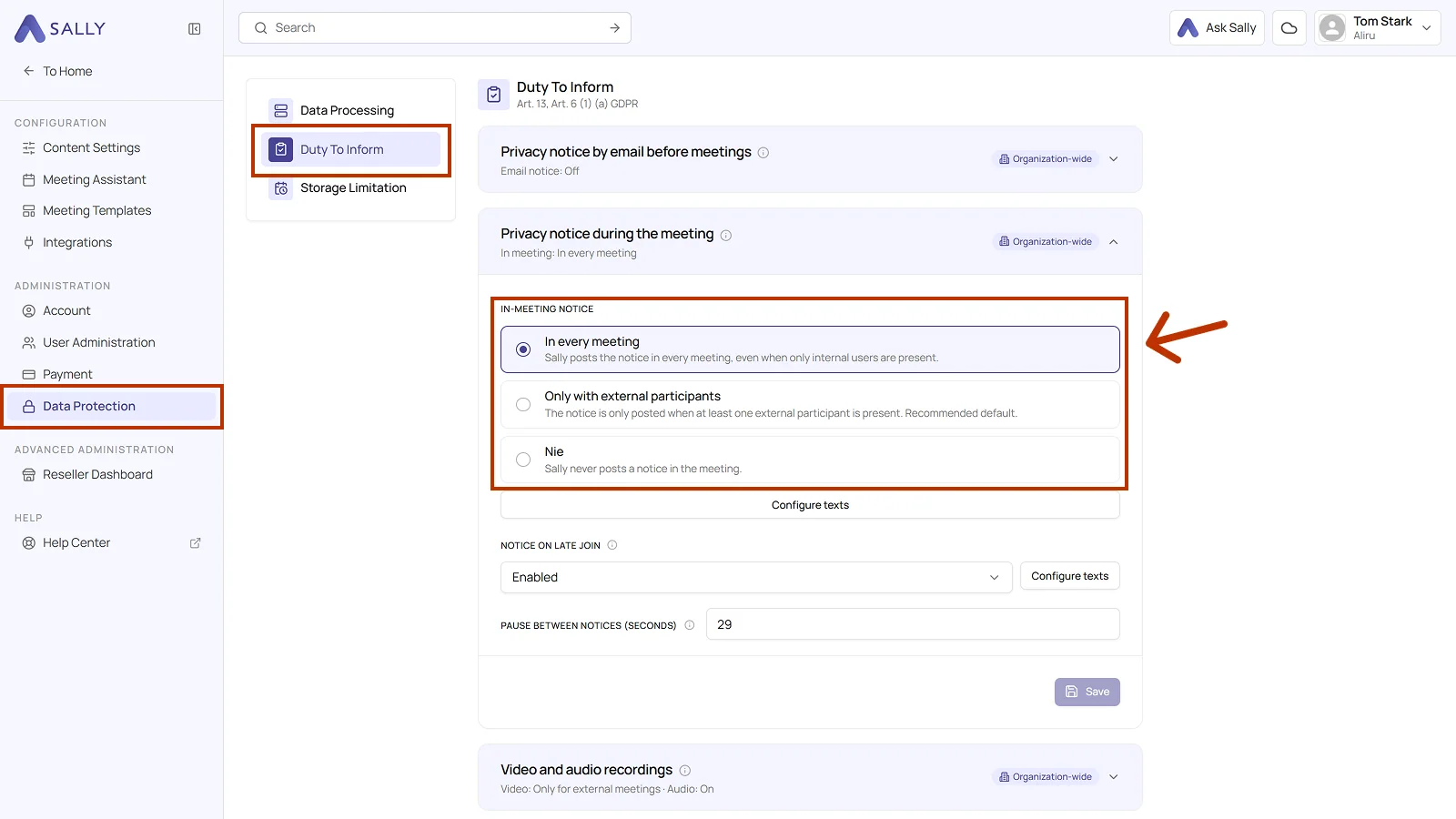This screenshot has height=819, width=1456.
Task: Open Tom Stark user menu
Action: 1378,28
